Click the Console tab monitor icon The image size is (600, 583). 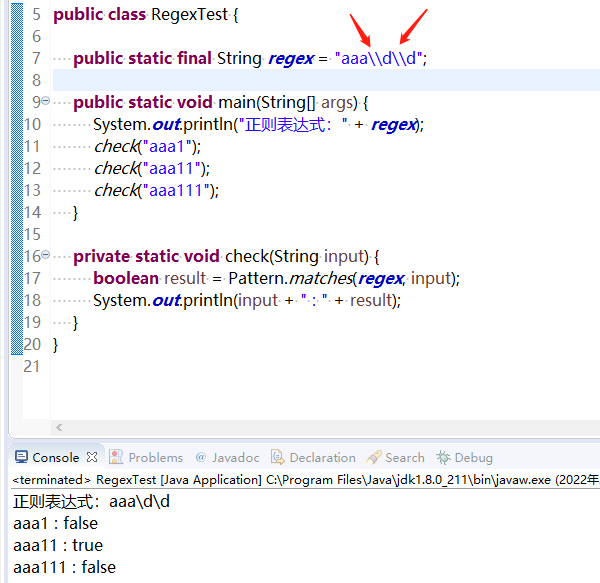point(21,457)
